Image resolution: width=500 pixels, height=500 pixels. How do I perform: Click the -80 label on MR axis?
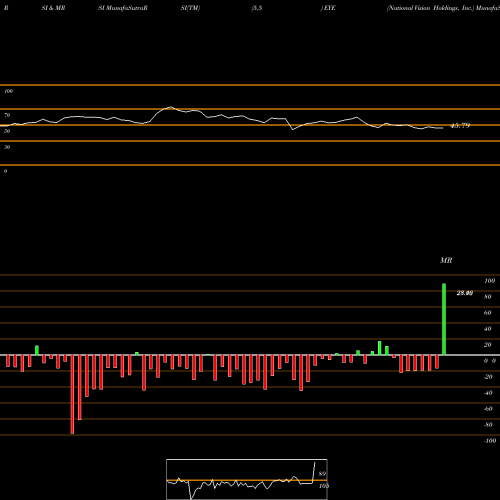488,425
